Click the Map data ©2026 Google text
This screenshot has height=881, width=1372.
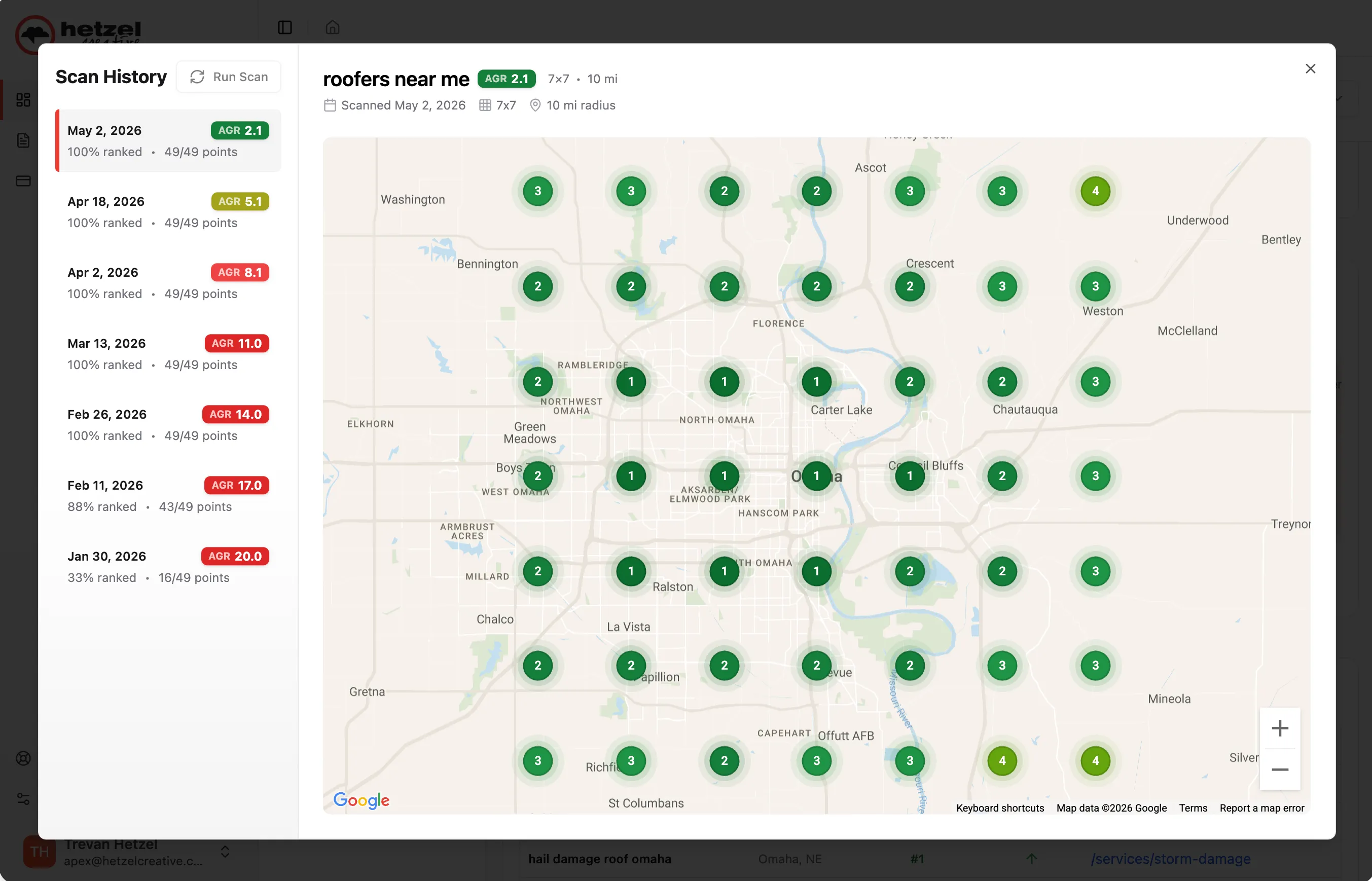point(1111,808)
